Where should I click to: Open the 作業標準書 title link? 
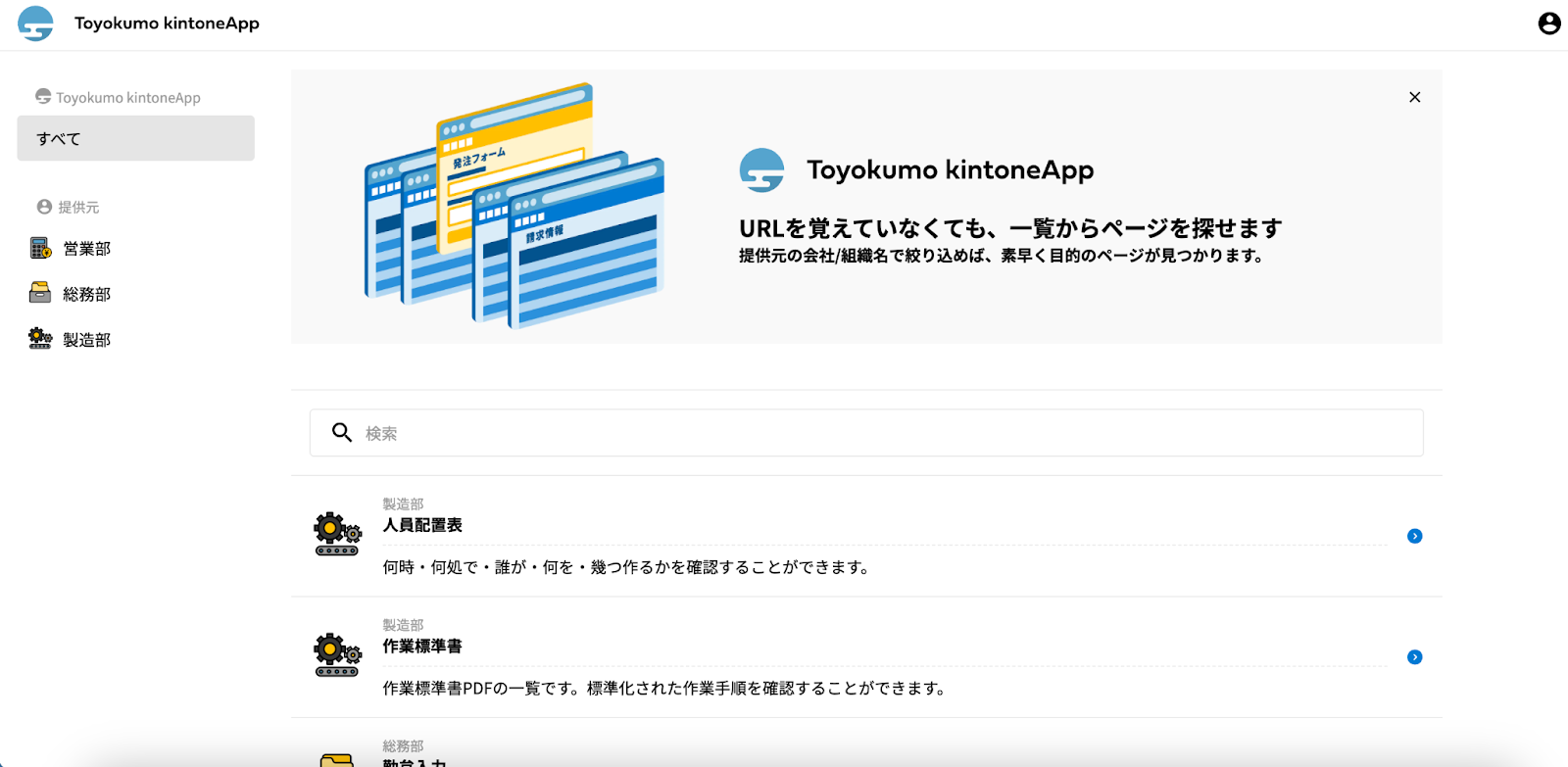click(422, 647)
